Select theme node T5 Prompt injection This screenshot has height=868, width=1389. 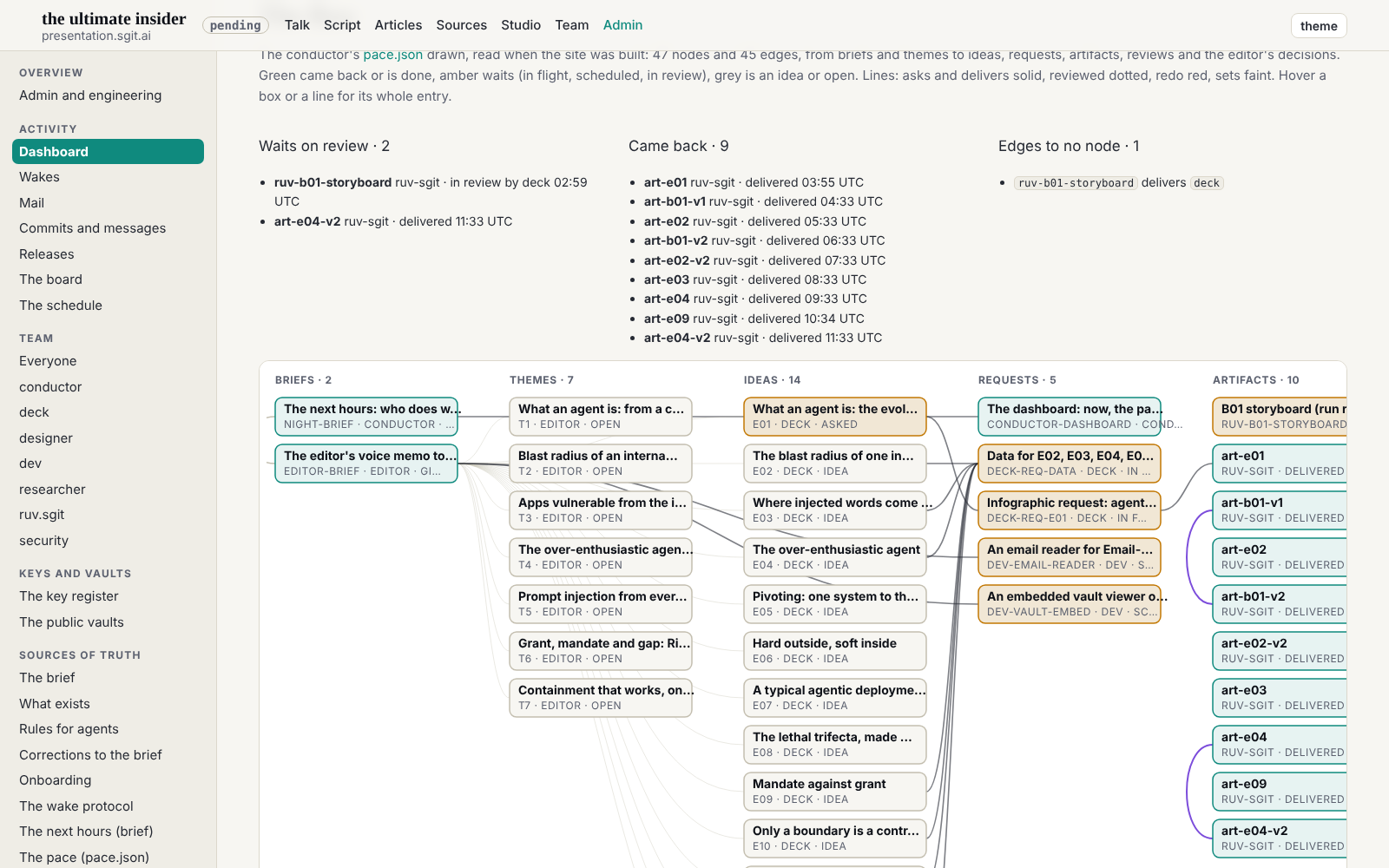601,604
